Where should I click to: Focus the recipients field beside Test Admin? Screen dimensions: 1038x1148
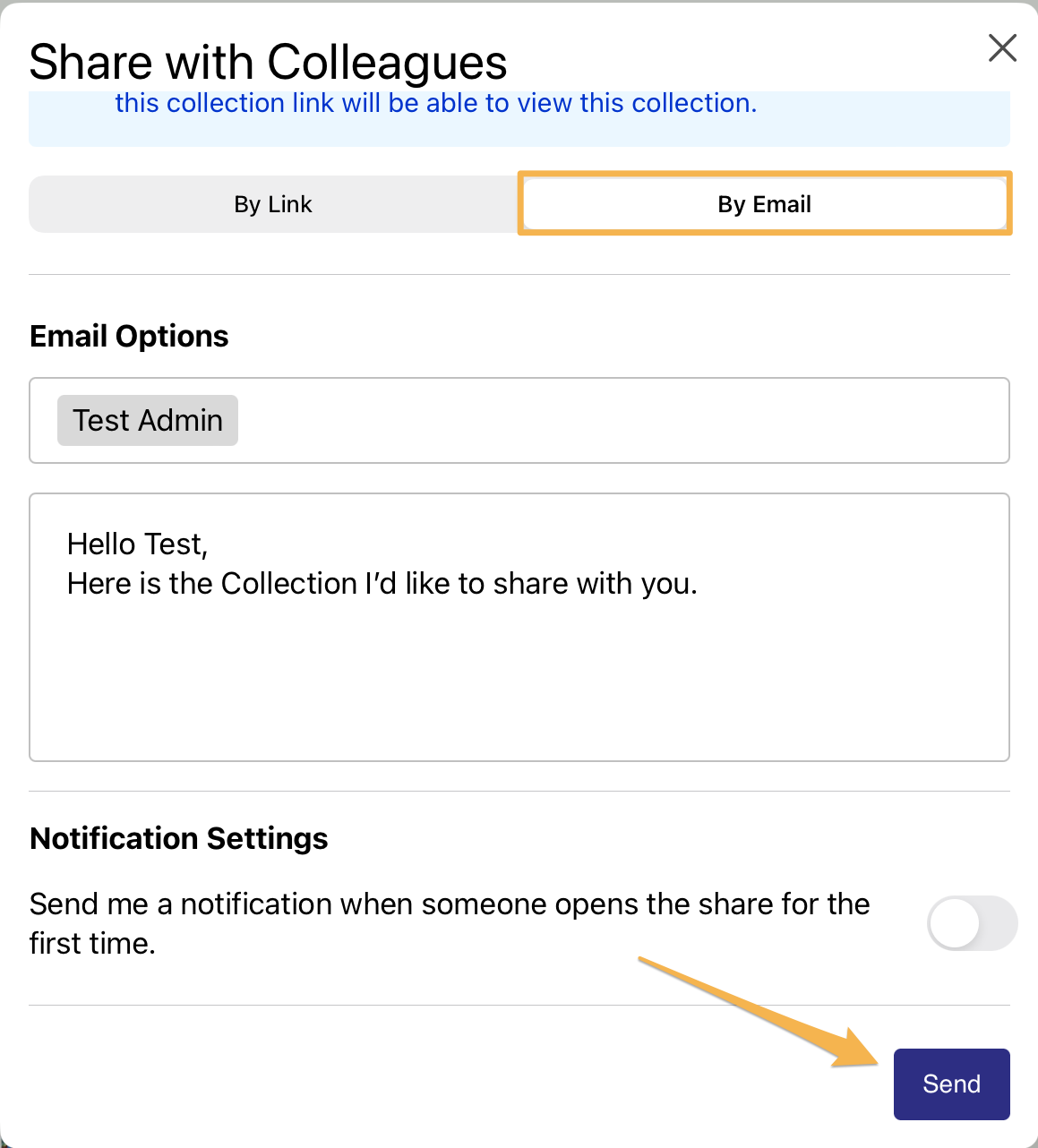(x=622, y=420)
